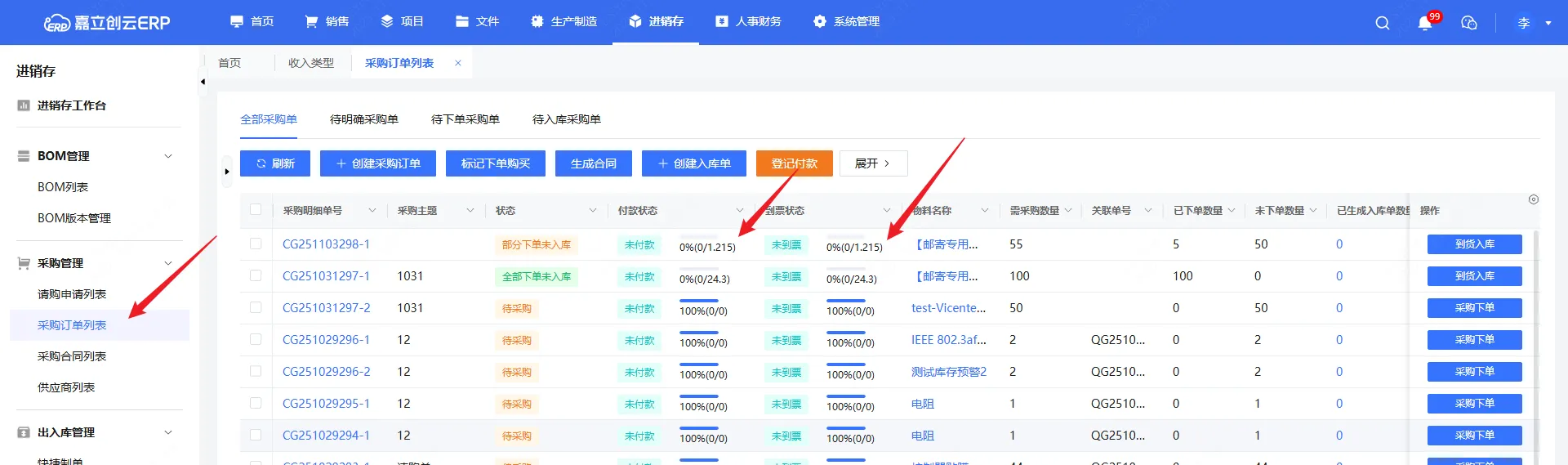This screenshot has width=1568, height=465.
Task: Tick the select-all checkbox in table header
Action: pos(256,210)
